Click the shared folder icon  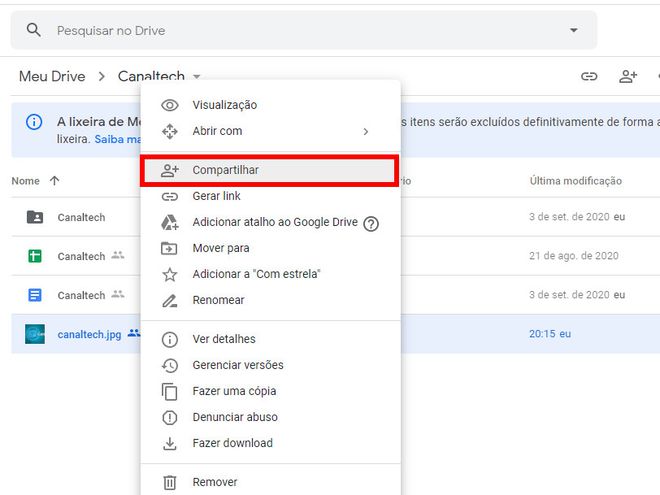click(x=35, y=217)
